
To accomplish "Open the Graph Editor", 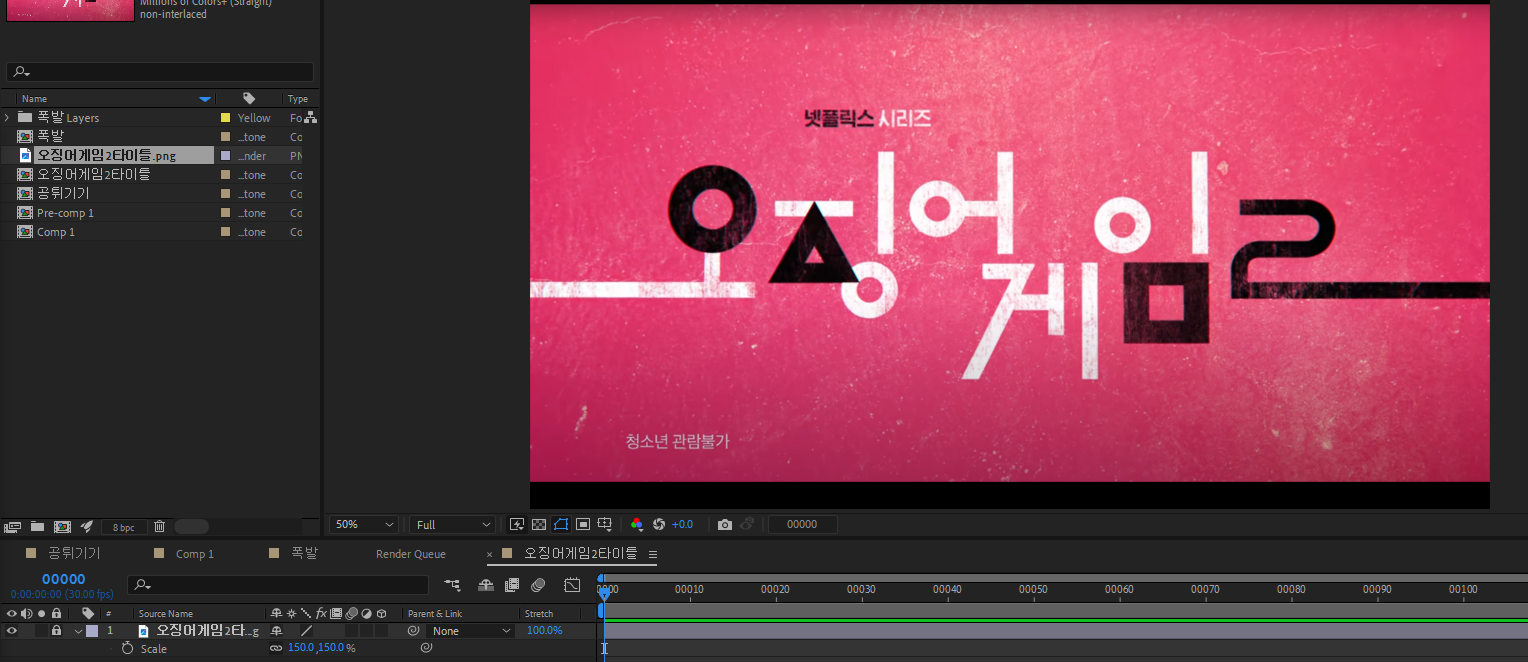I will pyautogui.click(x=572, y=584).
